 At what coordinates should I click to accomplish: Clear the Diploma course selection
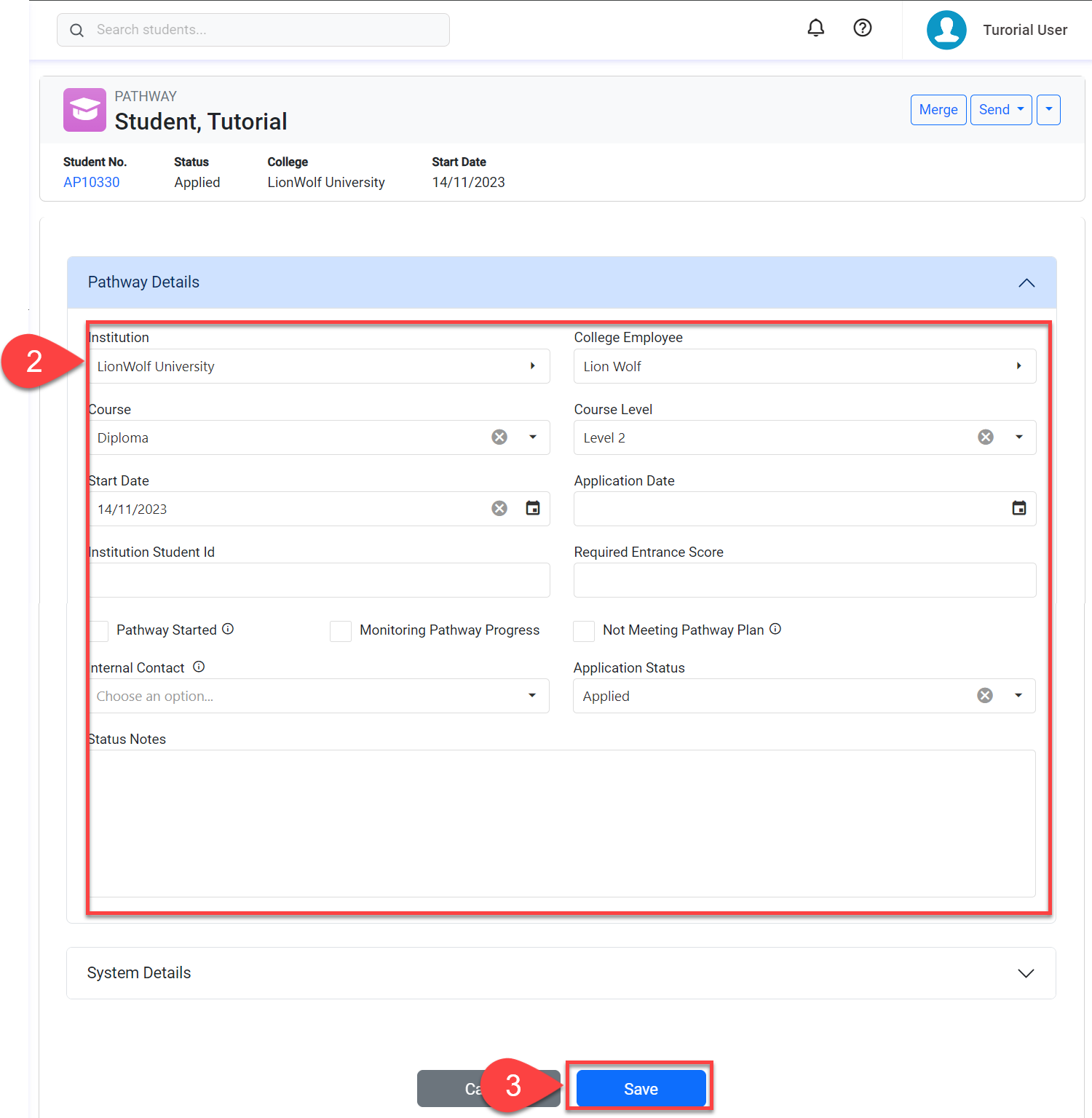[499, 437]
